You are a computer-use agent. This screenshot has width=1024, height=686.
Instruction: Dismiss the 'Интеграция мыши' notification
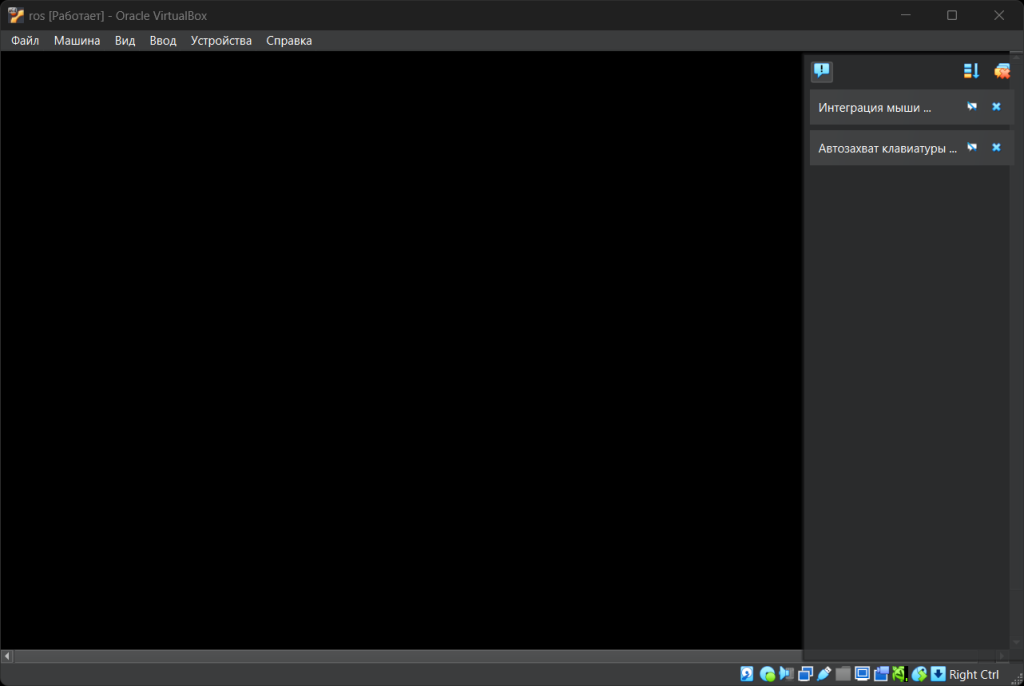[x=996, y=106]
